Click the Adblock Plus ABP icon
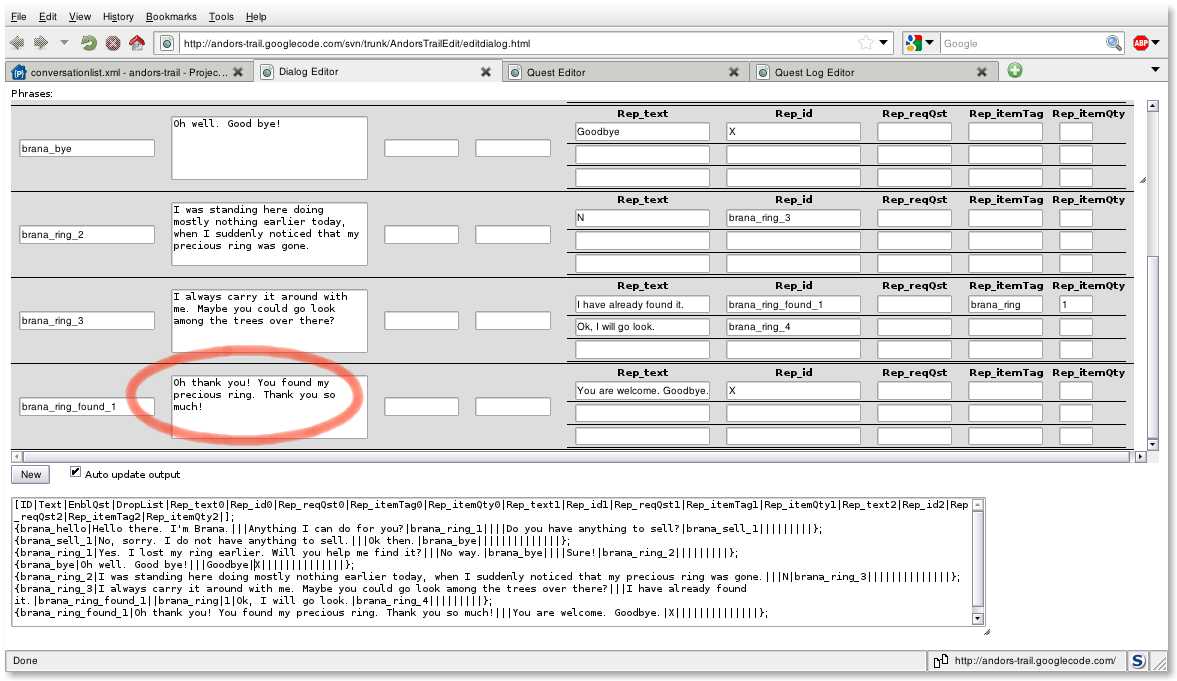Screen dimensions: 1177x681 tap(1141, 43)
